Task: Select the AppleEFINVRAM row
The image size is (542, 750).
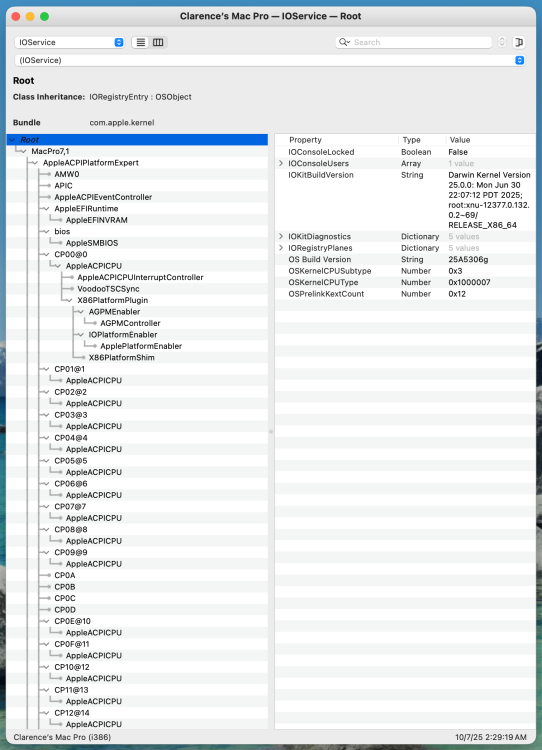Action: click(138, 220)
